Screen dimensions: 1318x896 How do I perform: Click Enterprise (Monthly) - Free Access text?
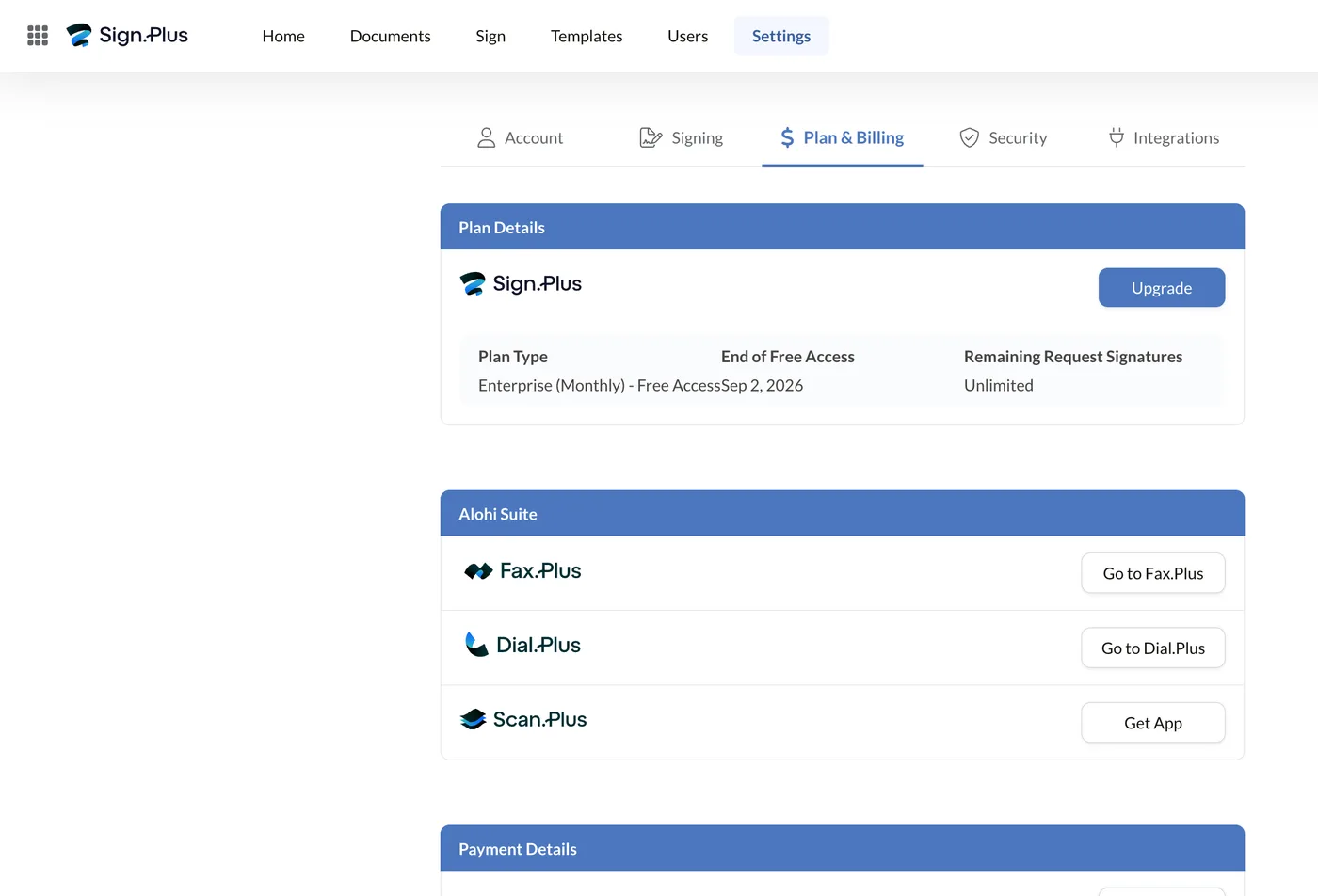pyautogui.click(x=600, y=385)
